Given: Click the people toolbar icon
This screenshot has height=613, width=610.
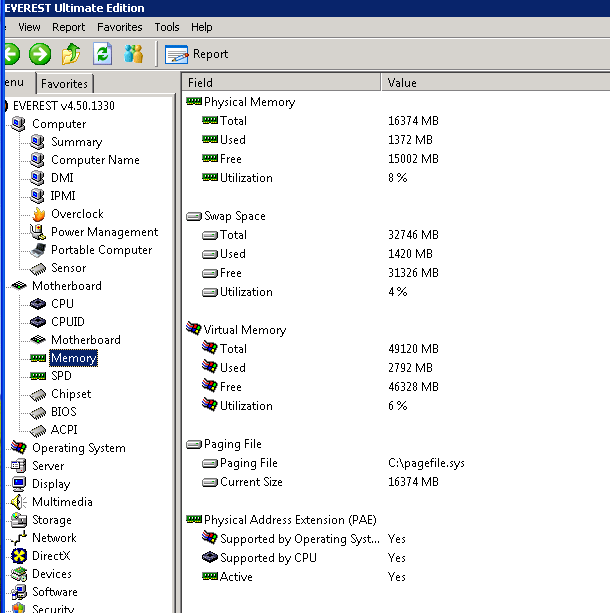Looking at the screenshot, I should pos(133,54).
